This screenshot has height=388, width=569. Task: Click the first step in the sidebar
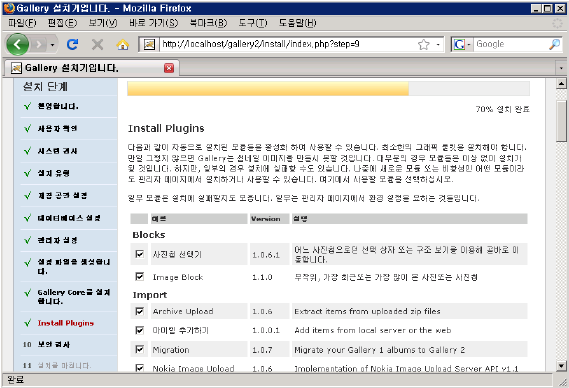coord(58,106)
